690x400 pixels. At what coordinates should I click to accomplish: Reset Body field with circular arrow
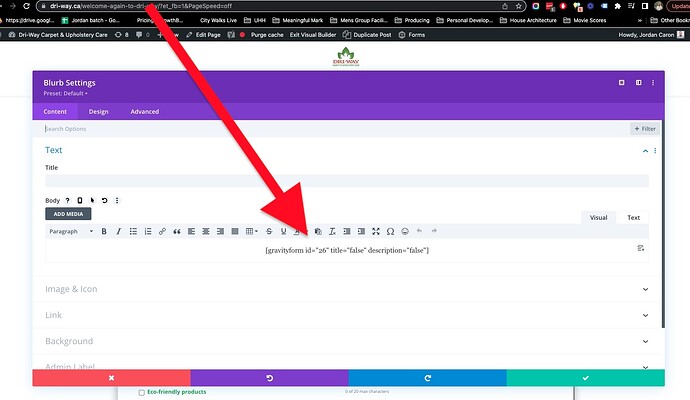(x=105, y=201)
